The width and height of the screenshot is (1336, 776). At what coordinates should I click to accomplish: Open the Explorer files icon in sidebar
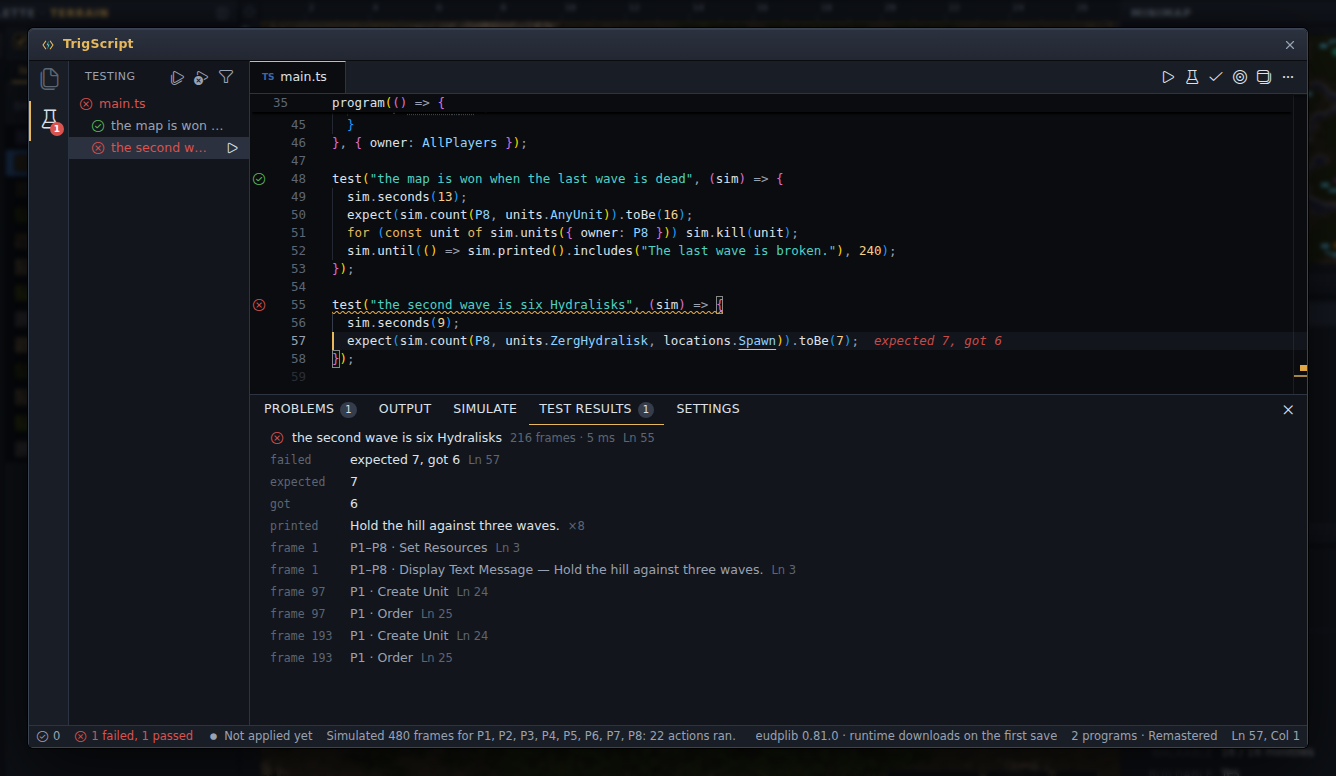[49, 79]
